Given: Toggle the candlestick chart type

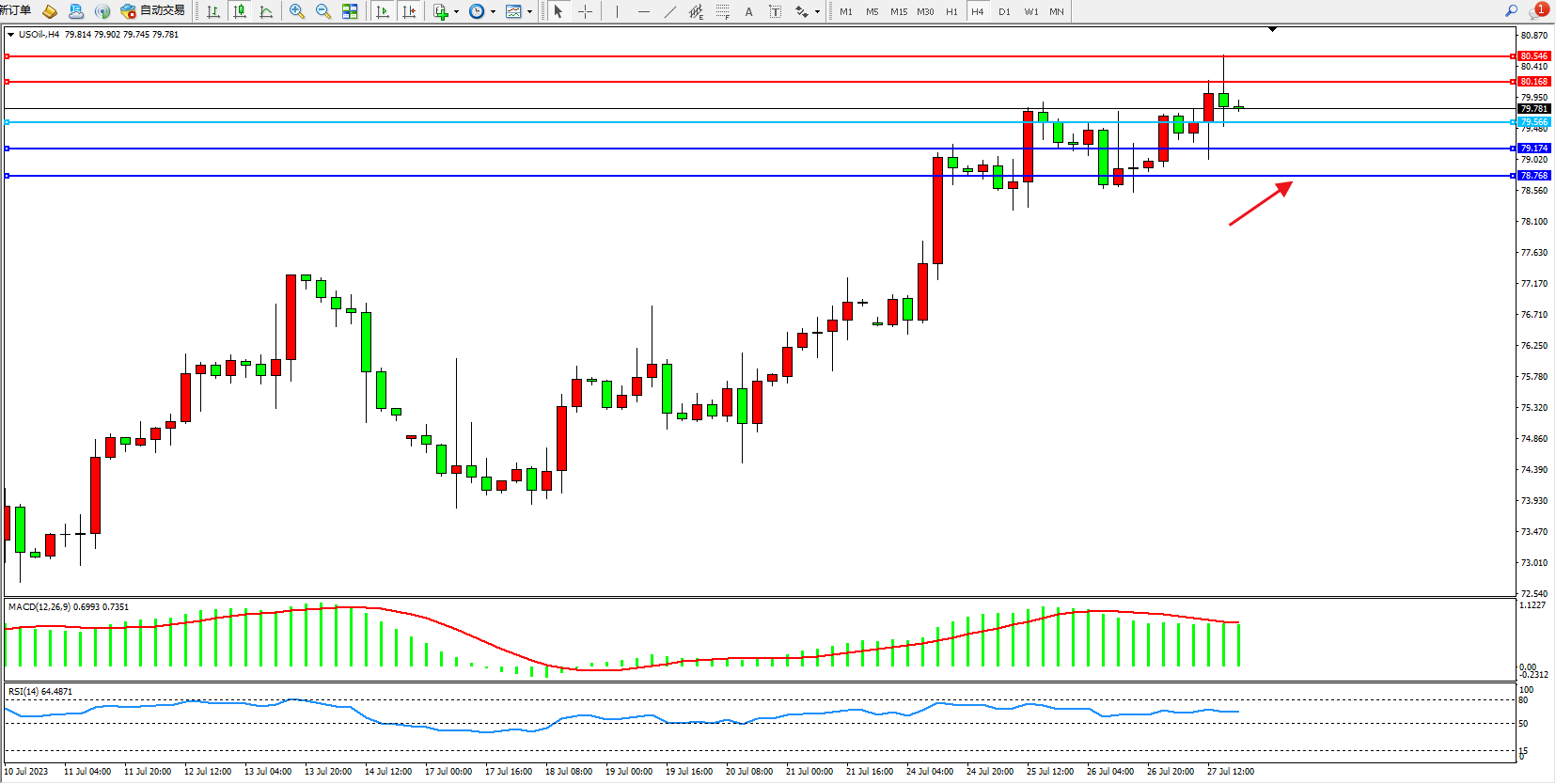Looking at the screenshot, I should click(240, 11).
